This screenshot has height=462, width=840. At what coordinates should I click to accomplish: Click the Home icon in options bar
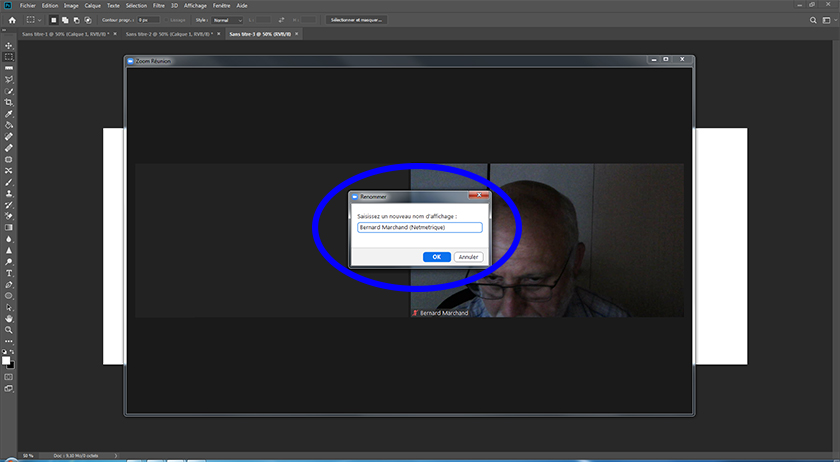pos(12,20)
